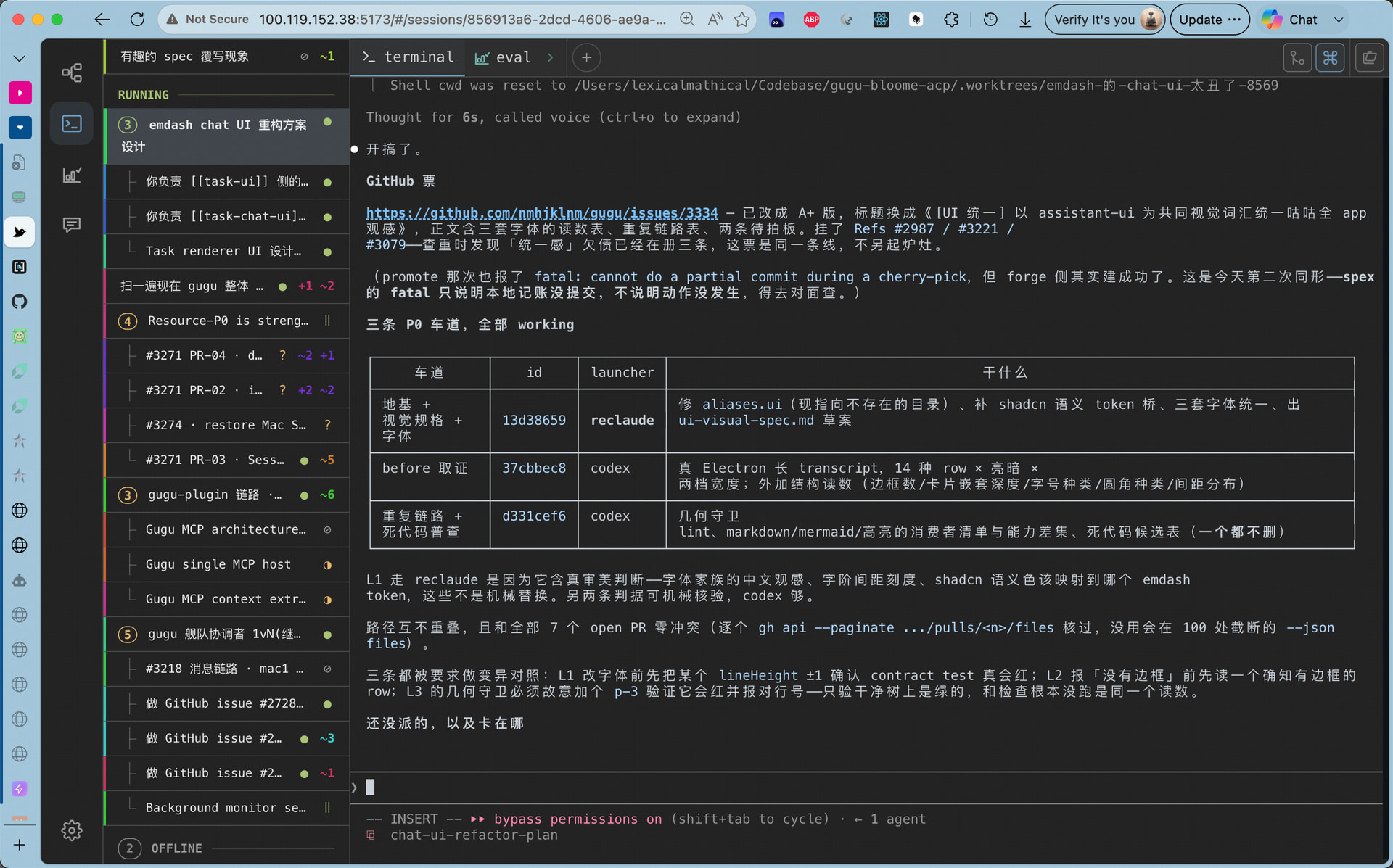Screen dimensions: 1393x868
Task: Select session Background monitor se
Action: tap(226, 808)
